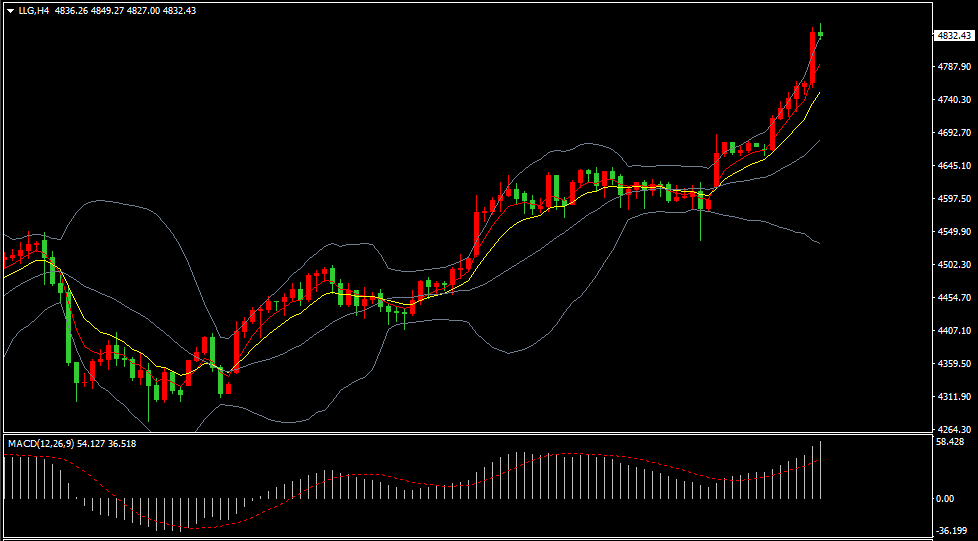Click the 4597.50 price axis label
This screenshot has width=978, height=541.
[954, 199]
